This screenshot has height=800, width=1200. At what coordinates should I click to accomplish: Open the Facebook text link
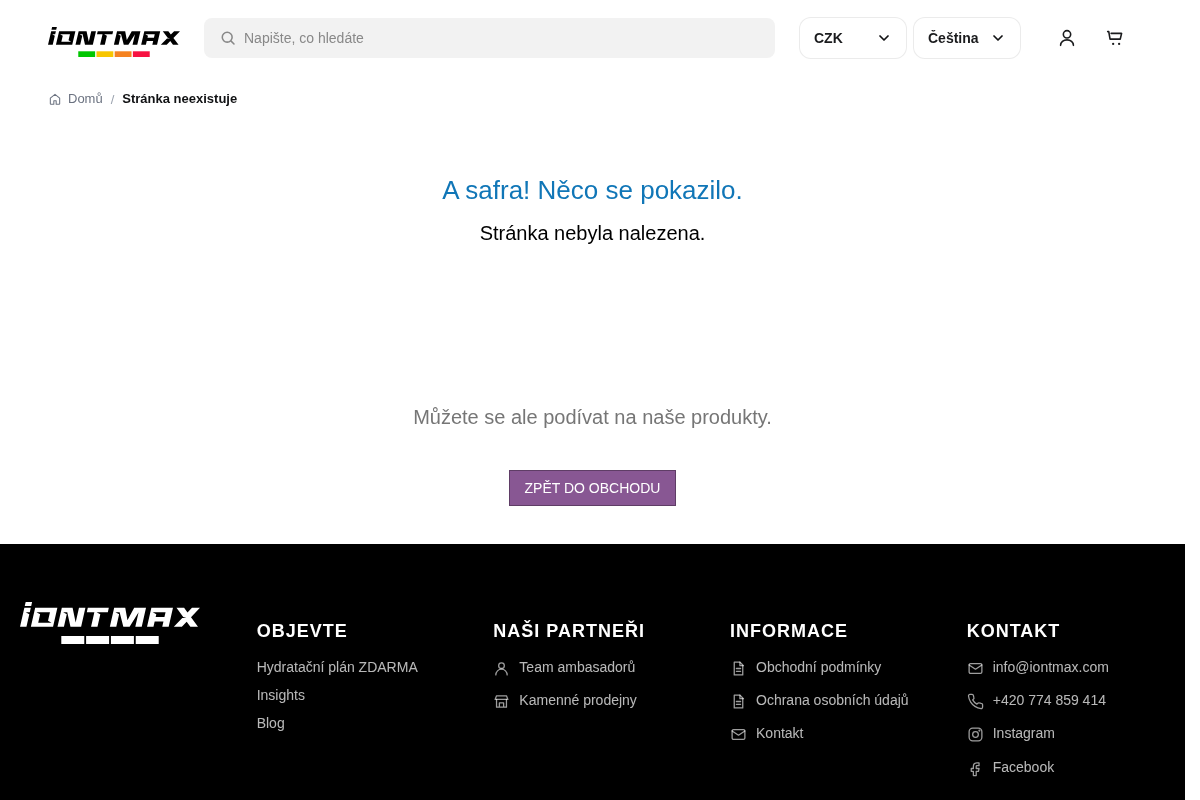click(x=1023, y=767)
